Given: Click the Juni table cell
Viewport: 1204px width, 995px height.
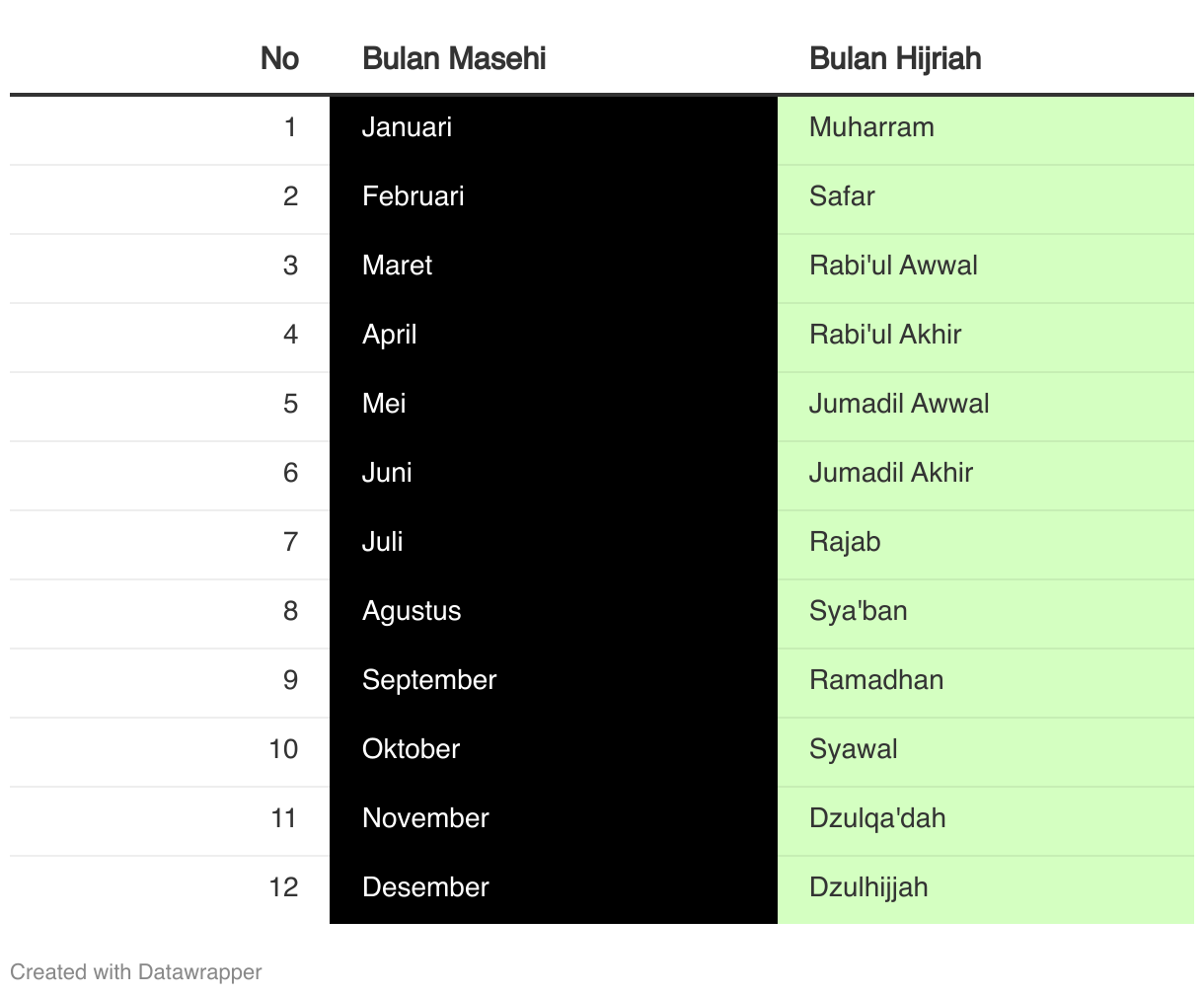Looking at the screenshot, I should tap(387, 473).
